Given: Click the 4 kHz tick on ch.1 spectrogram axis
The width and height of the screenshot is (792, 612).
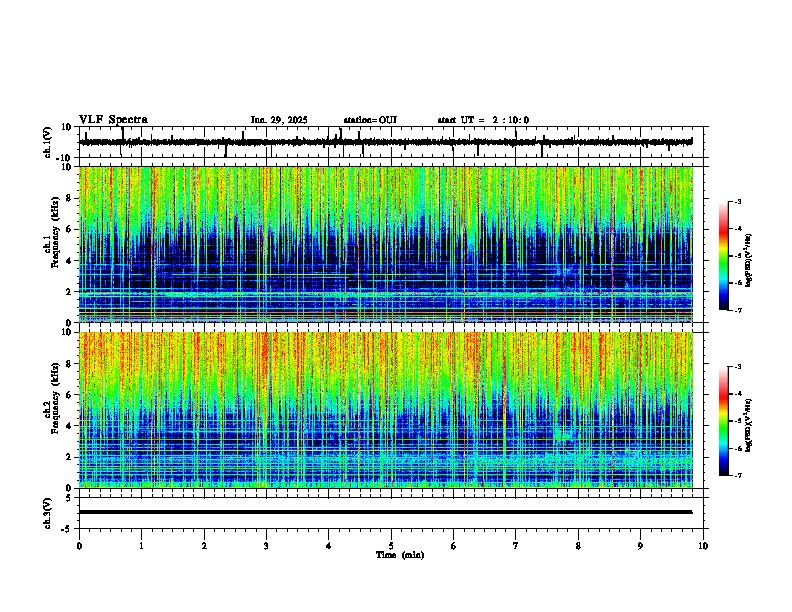Looking at the screenshot, I should pos(70,261).
